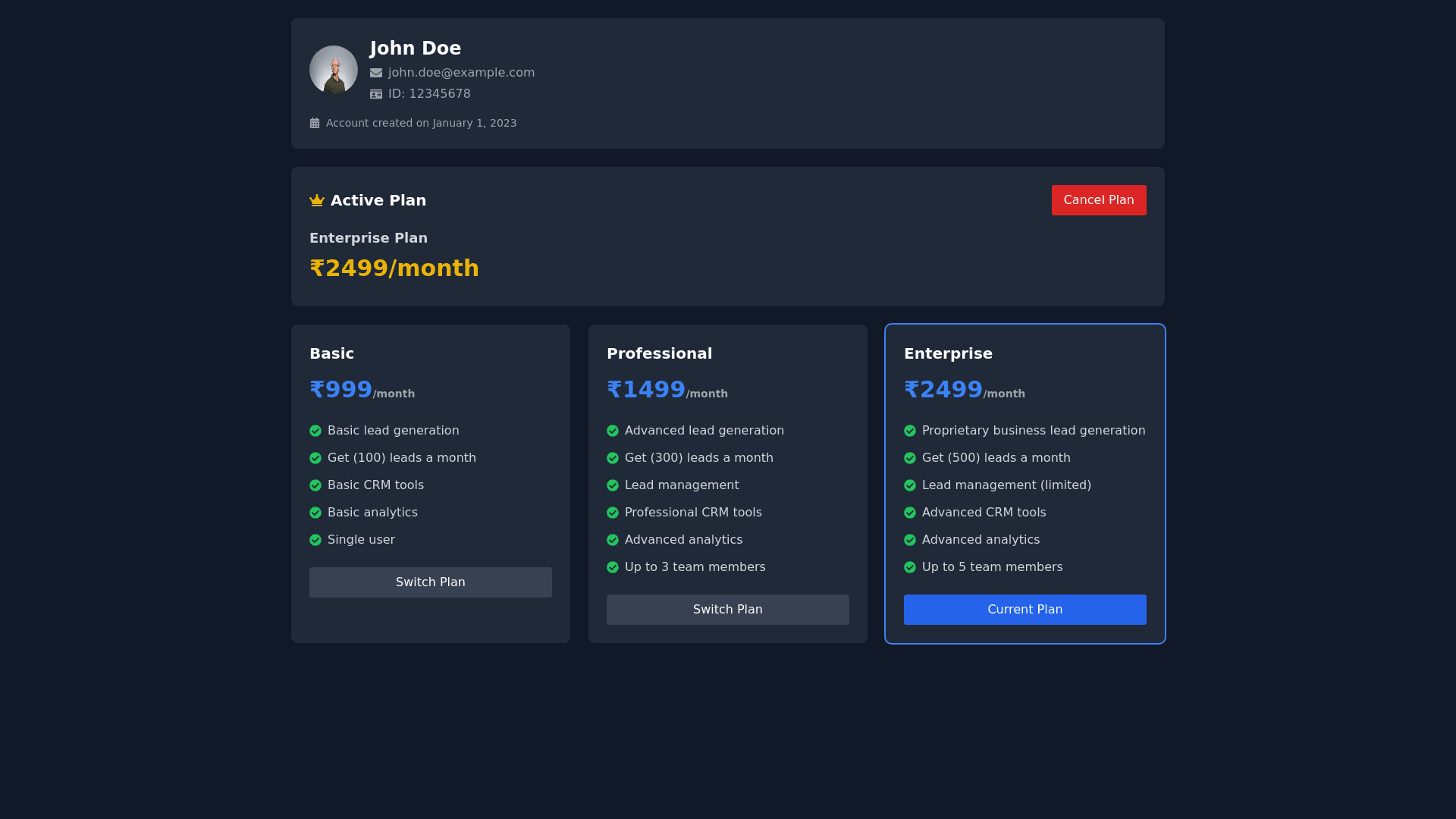Click the Enterprise Plan price ₹2499/month
The height and width of the screenshot is (819, 1456).
pyautogui.click(x=394, y=268)
